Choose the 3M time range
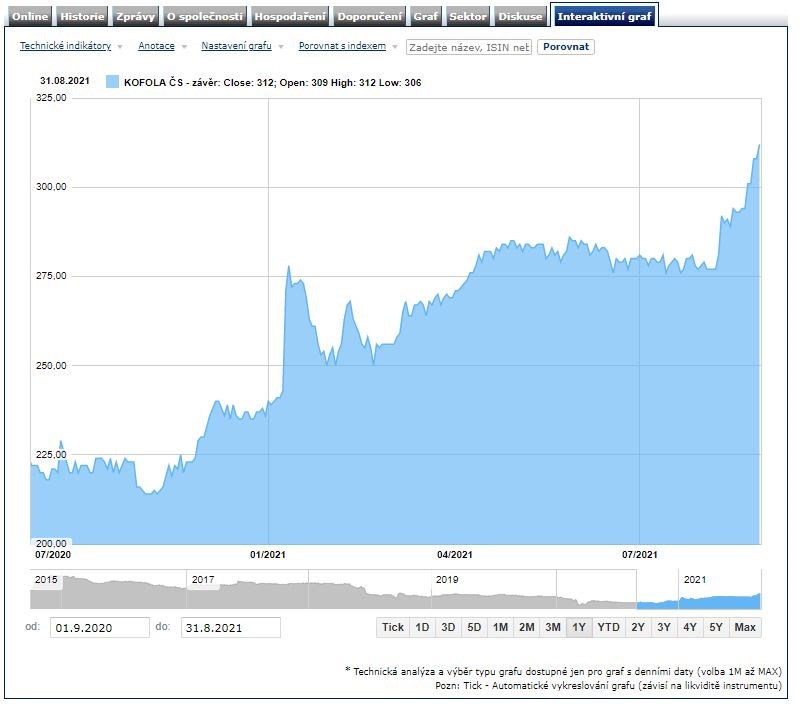 click(552, 627)
